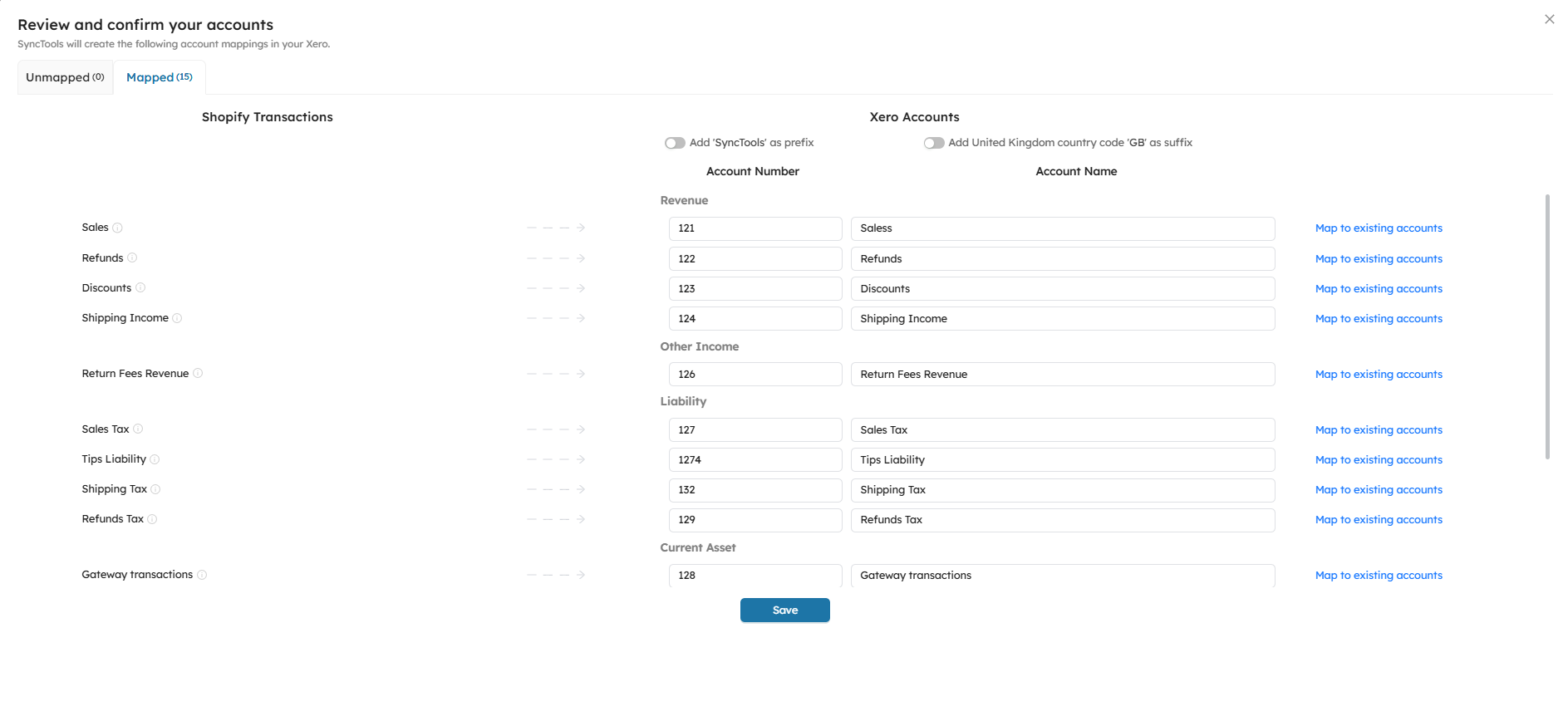The image size is (1568, 716).
Task: Map Discounts to existing accounts
Action: (1379, 288)
